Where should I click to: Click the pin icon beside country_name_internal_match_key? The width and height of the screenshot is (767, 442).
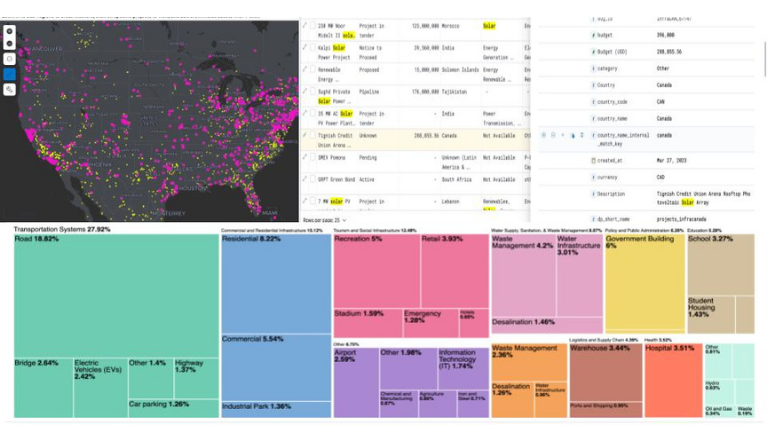[572, 135]
